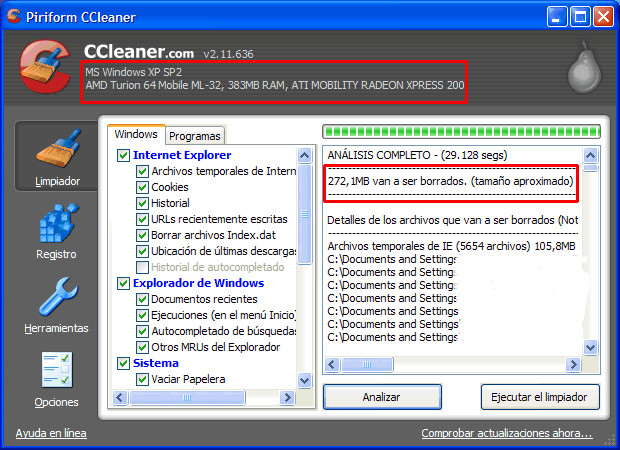Image resolution: width=620 pixels, height=450 pixels.
Task: Open the Limpiador cleaner section icon
Action: click(58, 148)
